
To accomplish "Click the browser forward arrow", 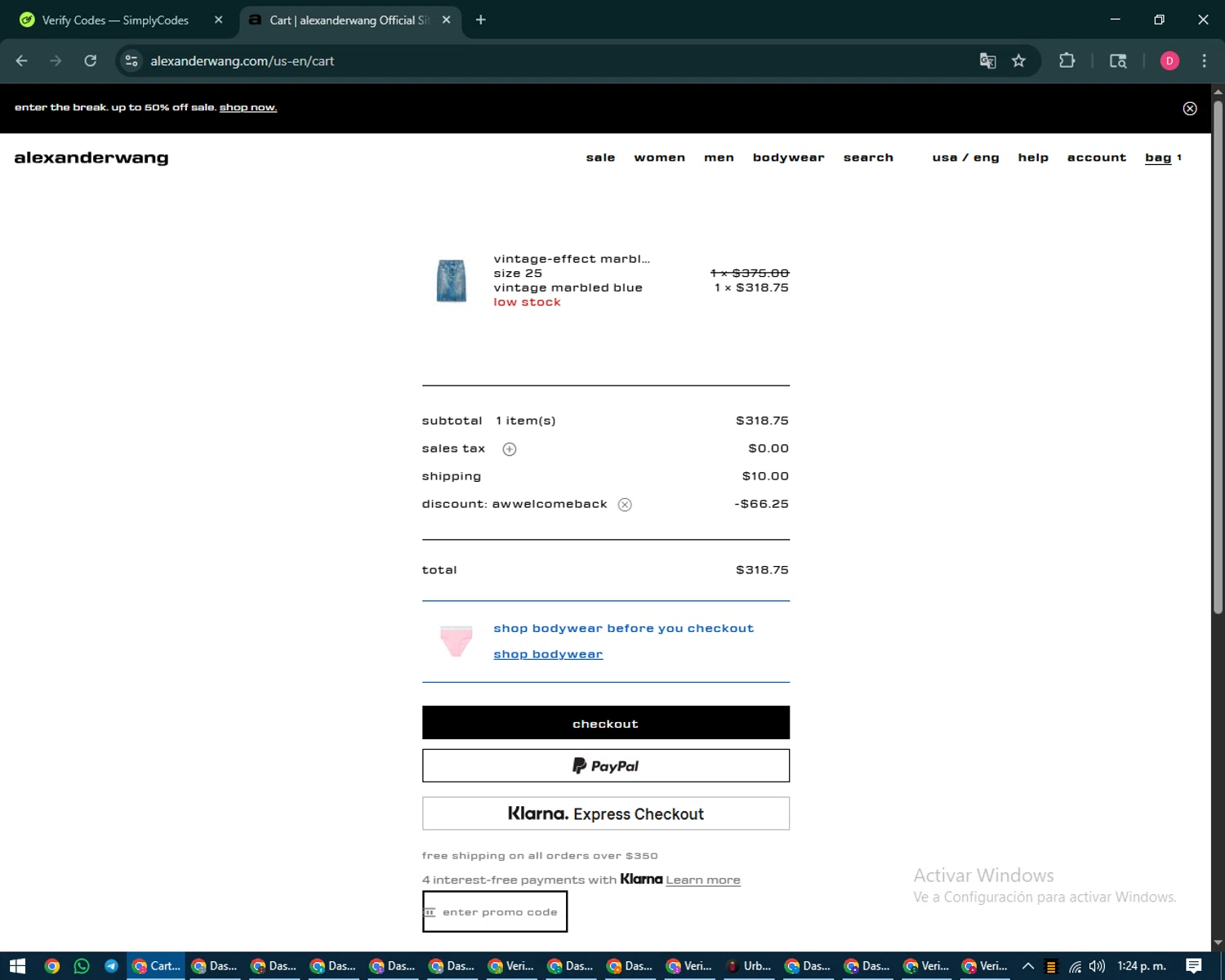I will pos(56,60).
